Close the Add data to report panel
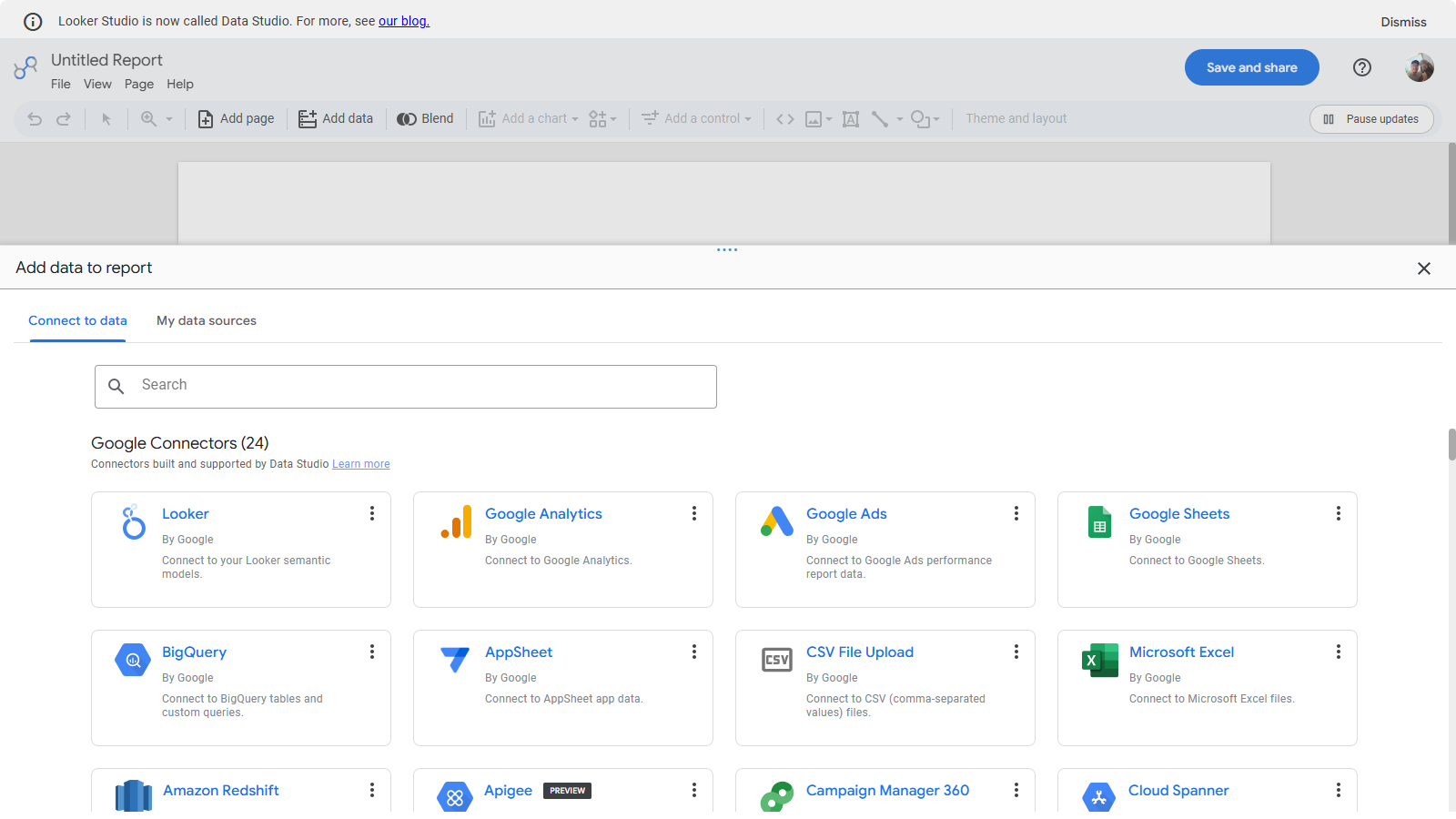The image size is (1456, 819). (x=1424, y=268)
